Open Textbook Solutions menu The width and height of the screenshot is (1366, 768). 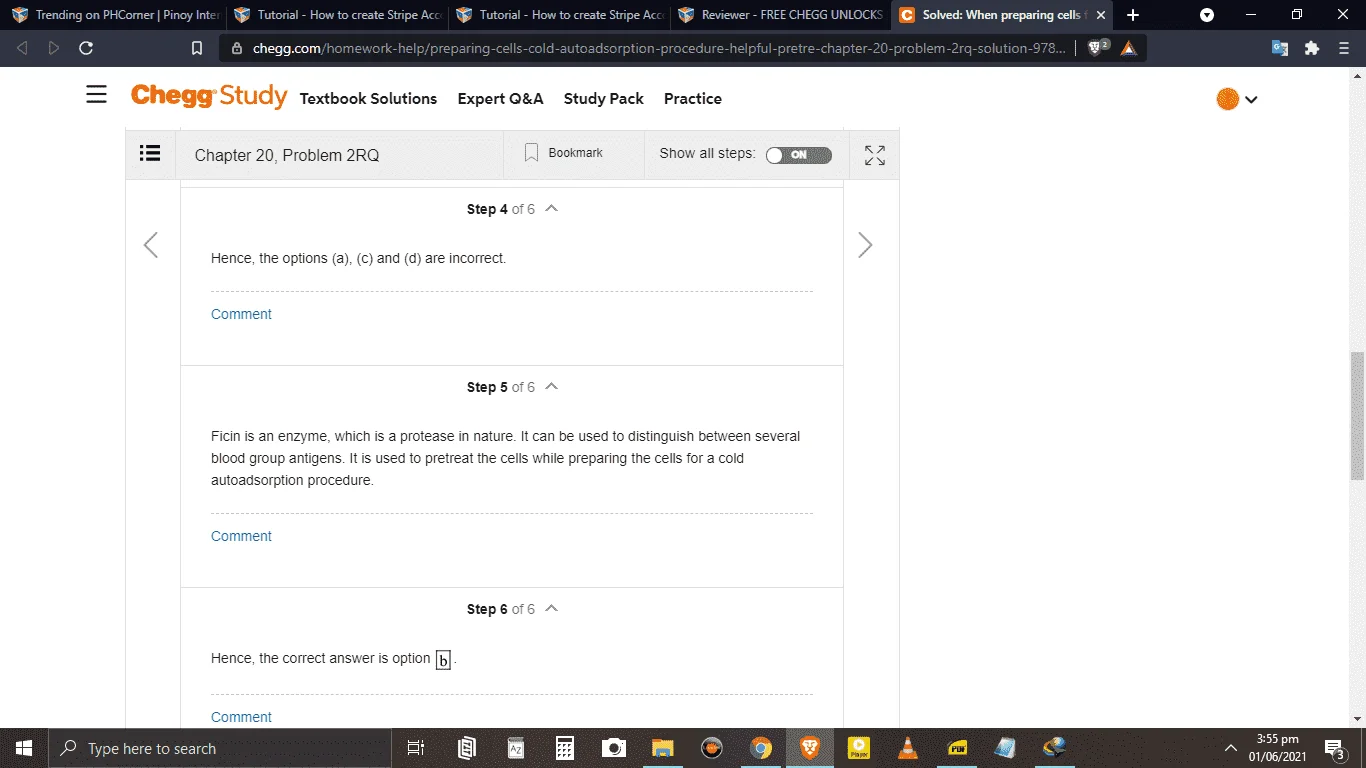pos(368,98)
